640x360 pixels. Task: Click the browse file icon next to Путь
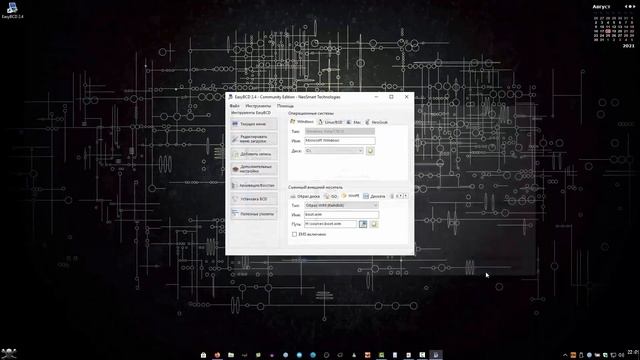tap(363, 224)
